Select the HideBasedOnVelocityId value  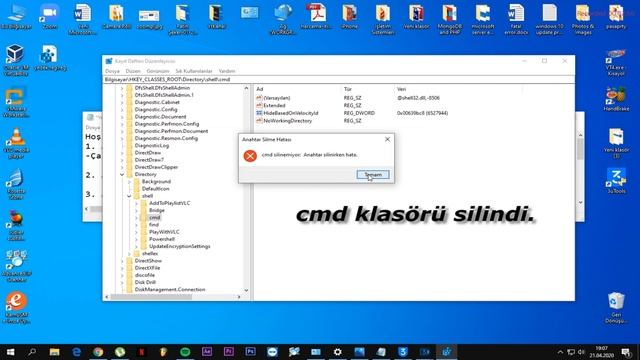[291, 113]
